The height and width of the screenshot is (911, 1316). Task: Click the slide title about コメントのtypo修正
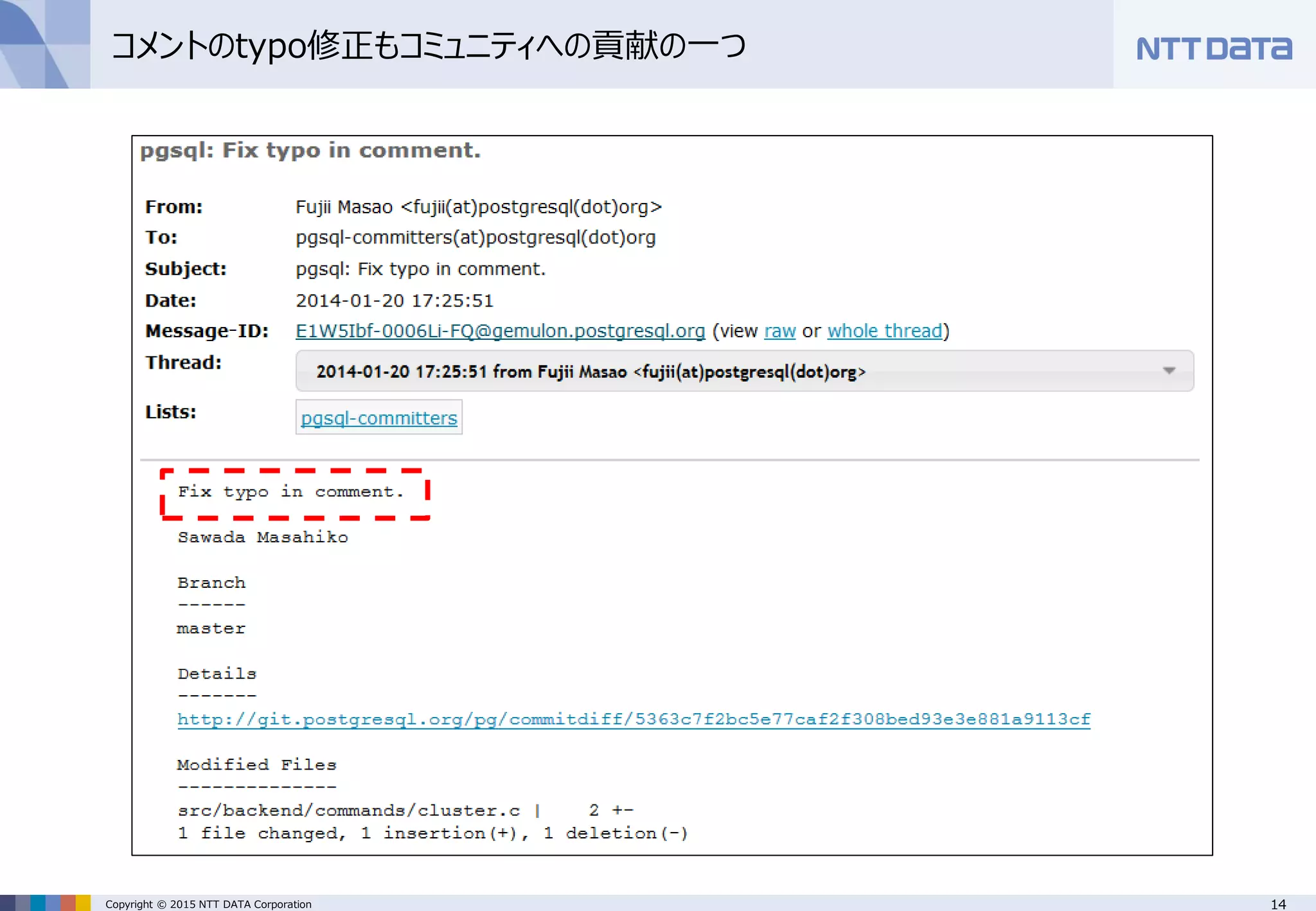429,46
